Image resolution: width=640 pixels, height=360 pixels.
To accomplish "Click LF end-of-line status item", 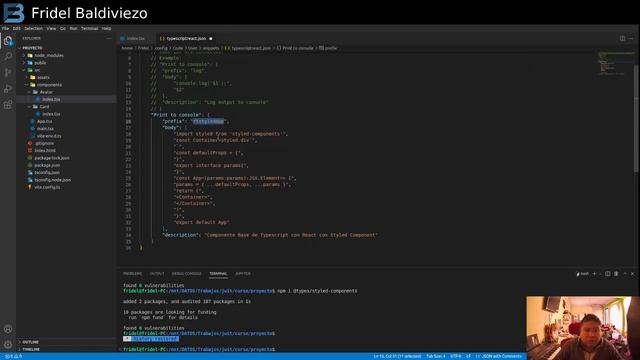I will (x=469, y=356).
